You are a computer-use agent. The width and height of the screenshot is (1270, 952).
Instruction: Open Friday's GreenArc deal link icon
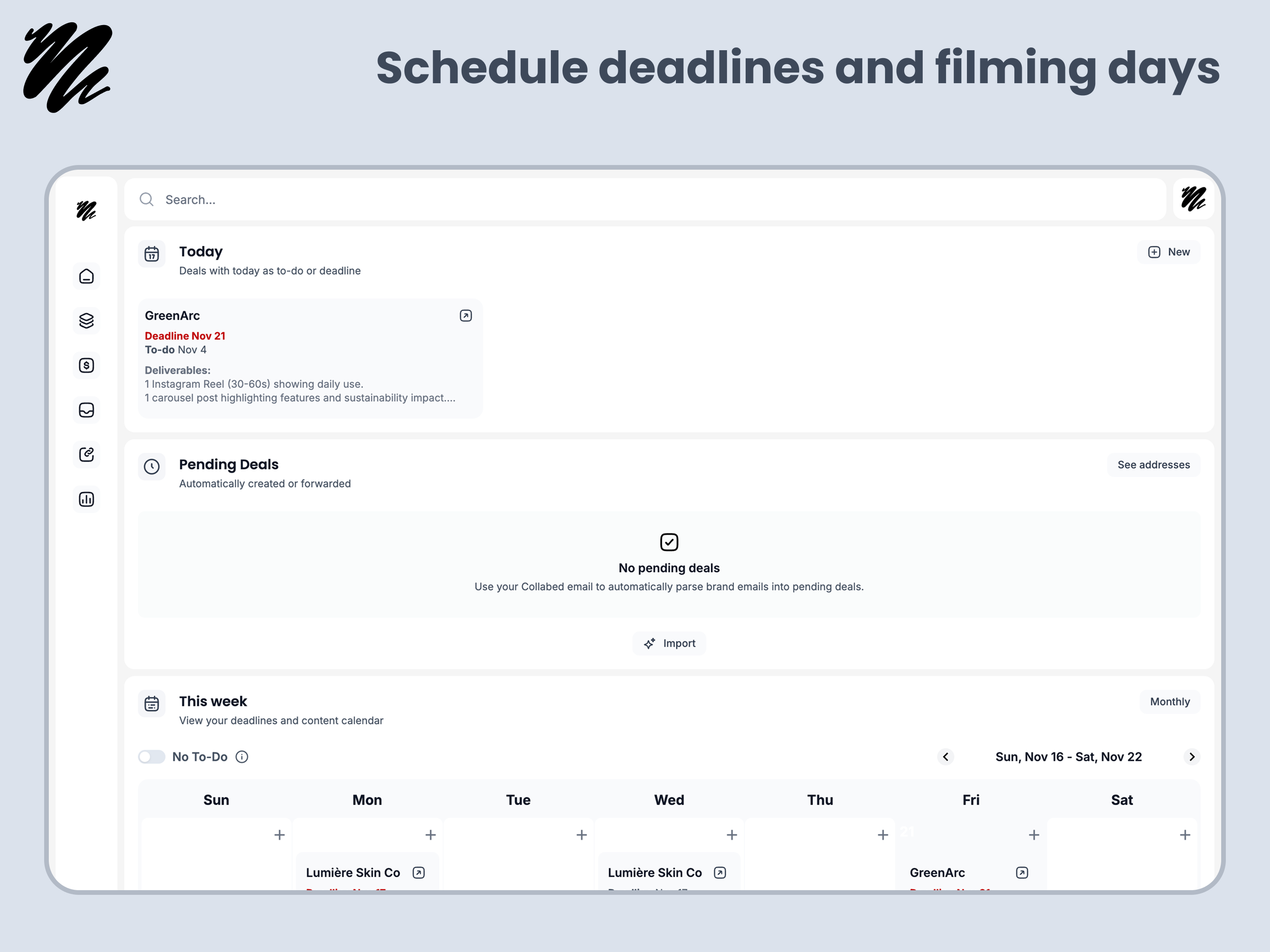(x=1022, y=873)
